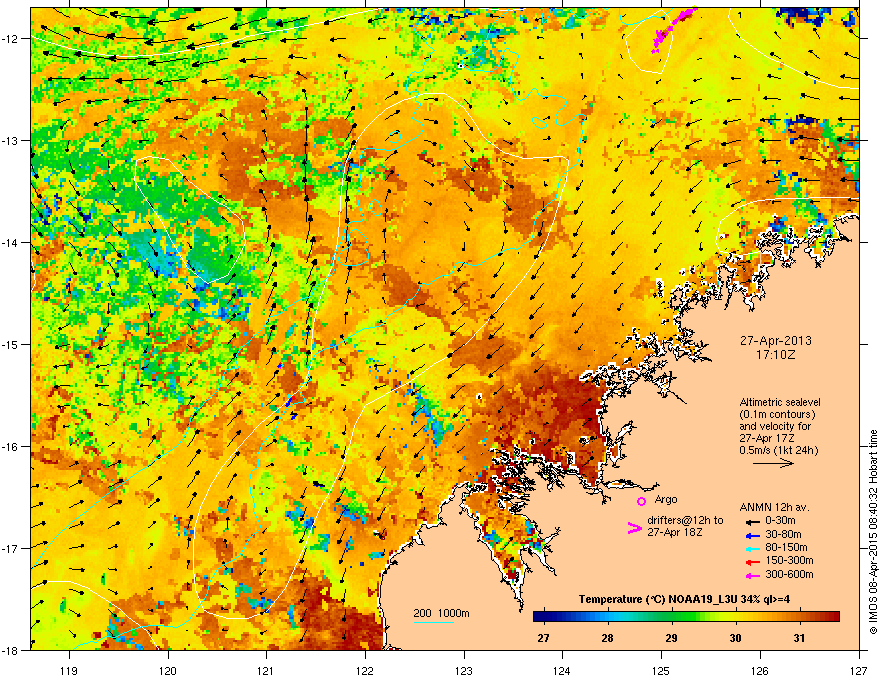
Task: Click the color bar value 27
Action: 543,638
